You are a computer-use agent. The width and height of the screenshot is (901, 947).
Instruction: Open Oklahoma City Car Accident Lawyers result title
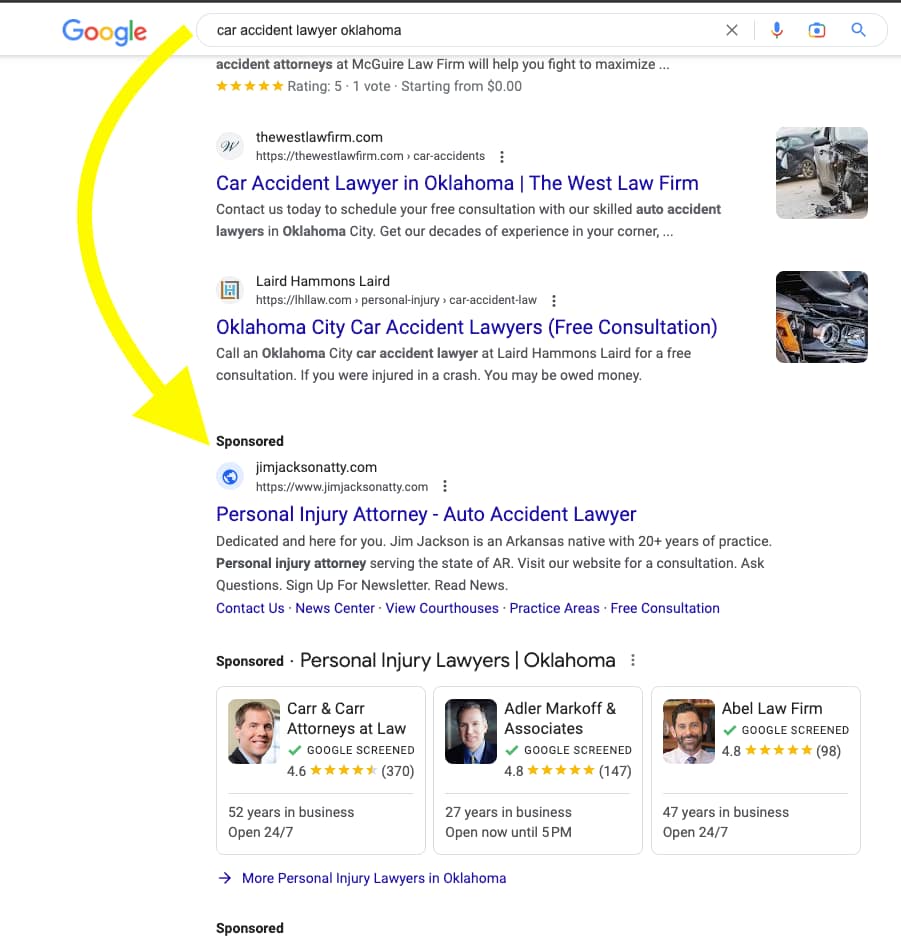point(467,327)
